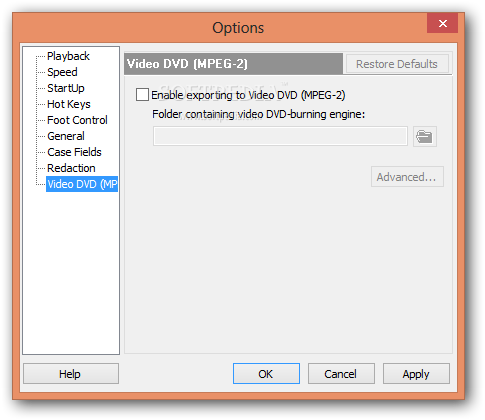Select the highlighted Video DVD tree item
Viewport: 485px width, 420px height.
point(82,184)
